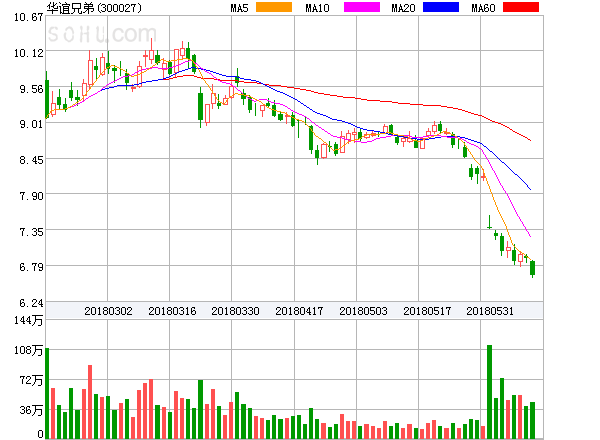
Task: Click the 7.90 price axis label
Action: click(x=31, y=196)
